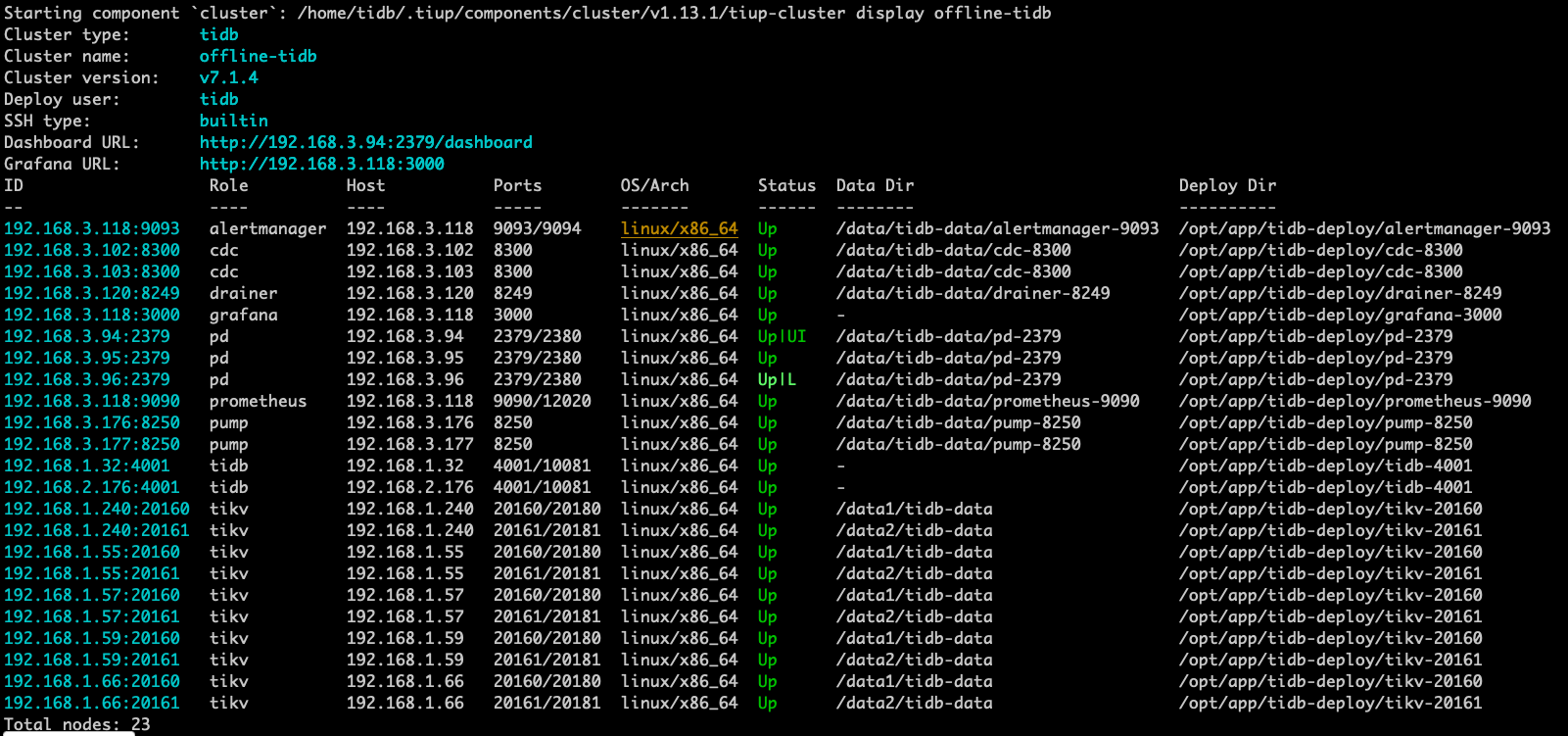1568x736 pixels.
Task: Click tidb node ID 192.168.2.176:4001
Action: 92,487
